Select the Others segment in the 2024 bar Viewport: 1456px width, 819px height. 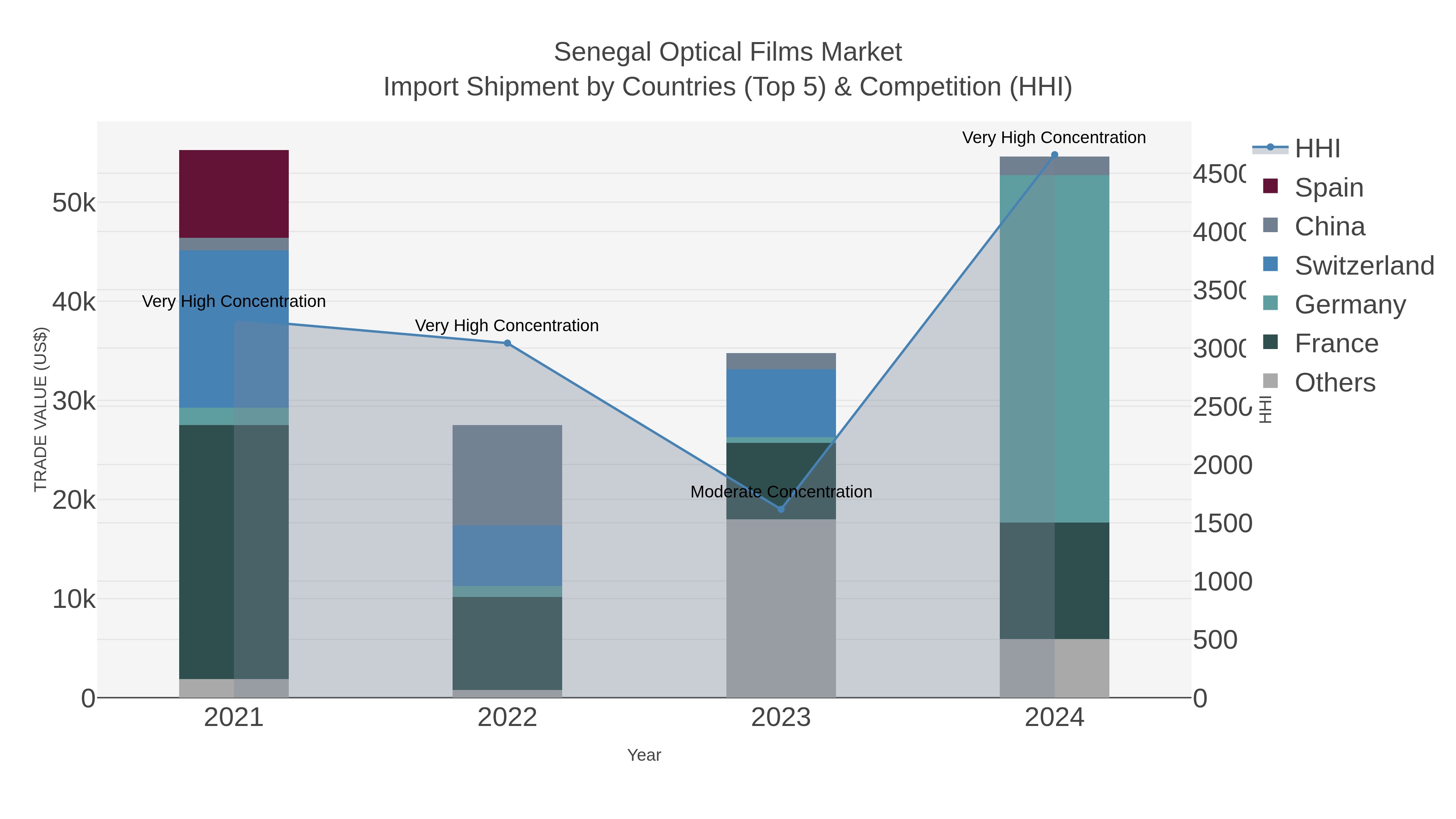coord(1054,668)
